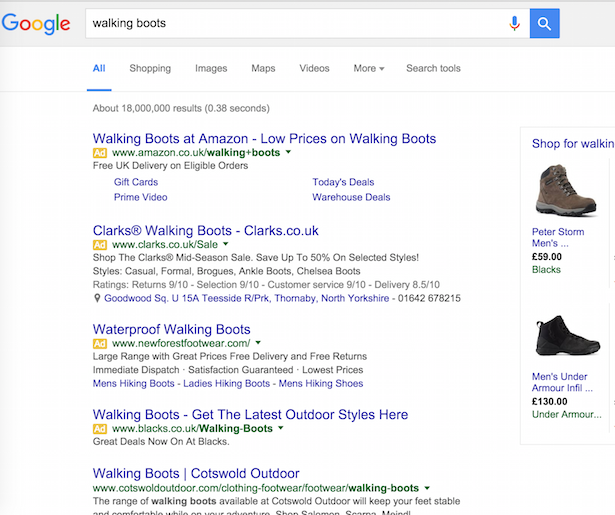Open Walking Boots Cotswold Outdoor result
The height and width of the screenshot is (515, 615).
(196, 473)
